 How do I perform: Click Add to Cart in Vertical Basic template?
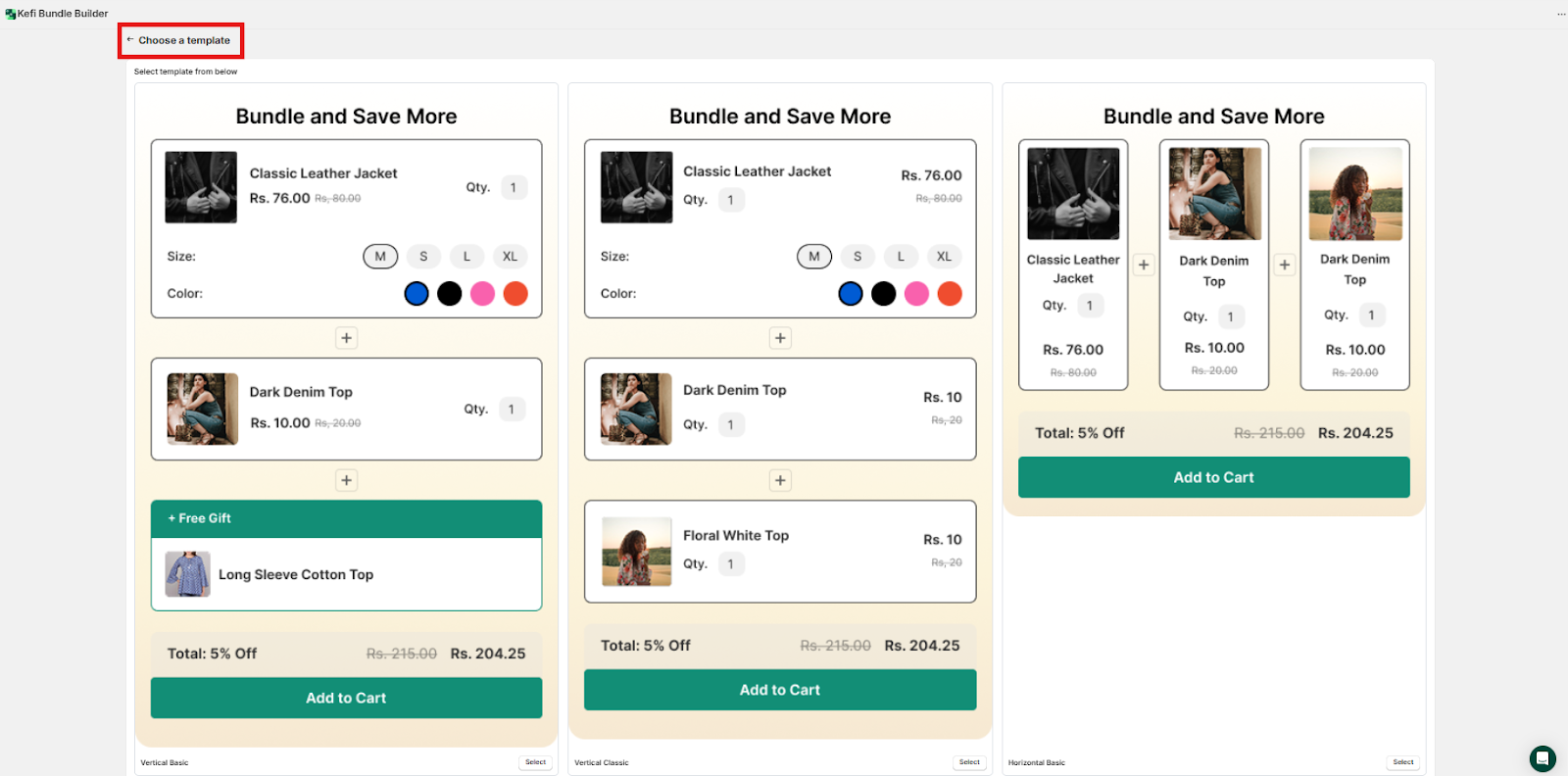[346, 698]
